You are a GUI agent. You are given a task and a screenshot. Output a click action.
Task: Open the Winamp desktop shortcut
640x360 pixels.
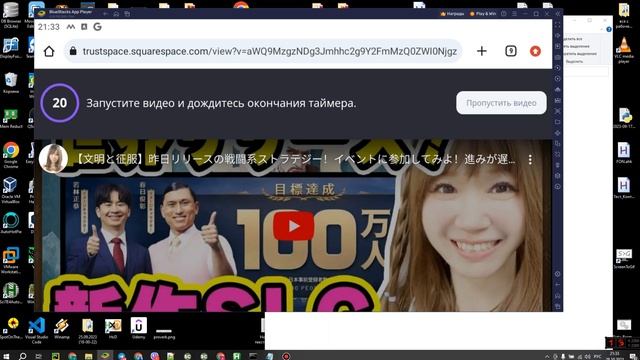62,329
